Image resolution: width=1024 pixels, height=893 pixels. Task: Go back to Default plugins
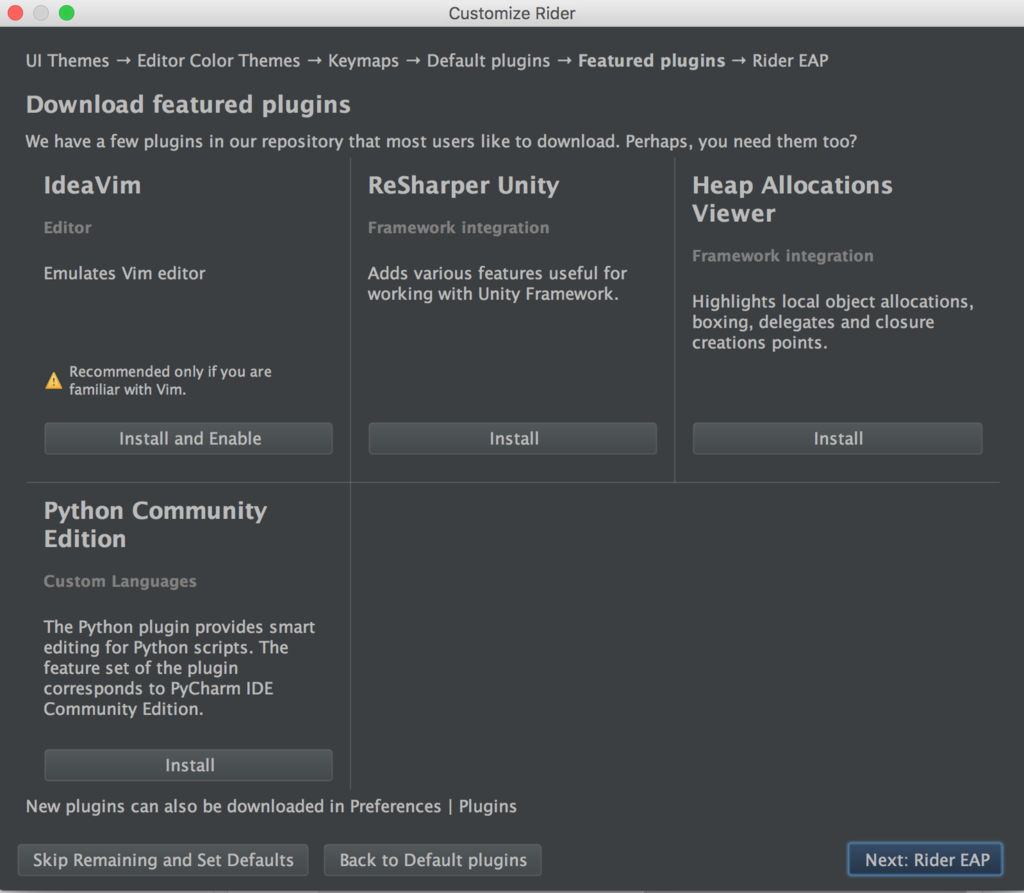click(432, 860)
